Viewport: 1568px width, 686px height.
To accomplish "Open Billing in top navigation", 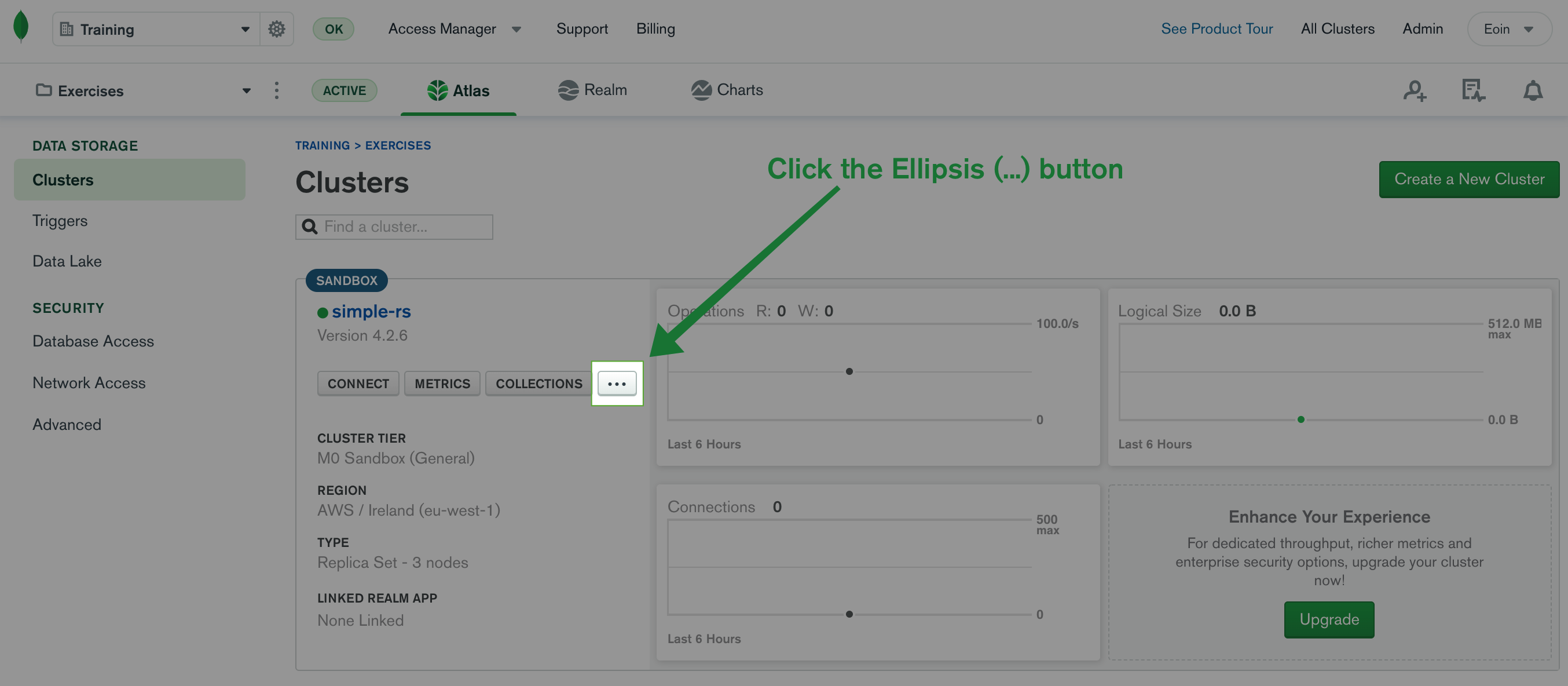I will coord(655,28).
